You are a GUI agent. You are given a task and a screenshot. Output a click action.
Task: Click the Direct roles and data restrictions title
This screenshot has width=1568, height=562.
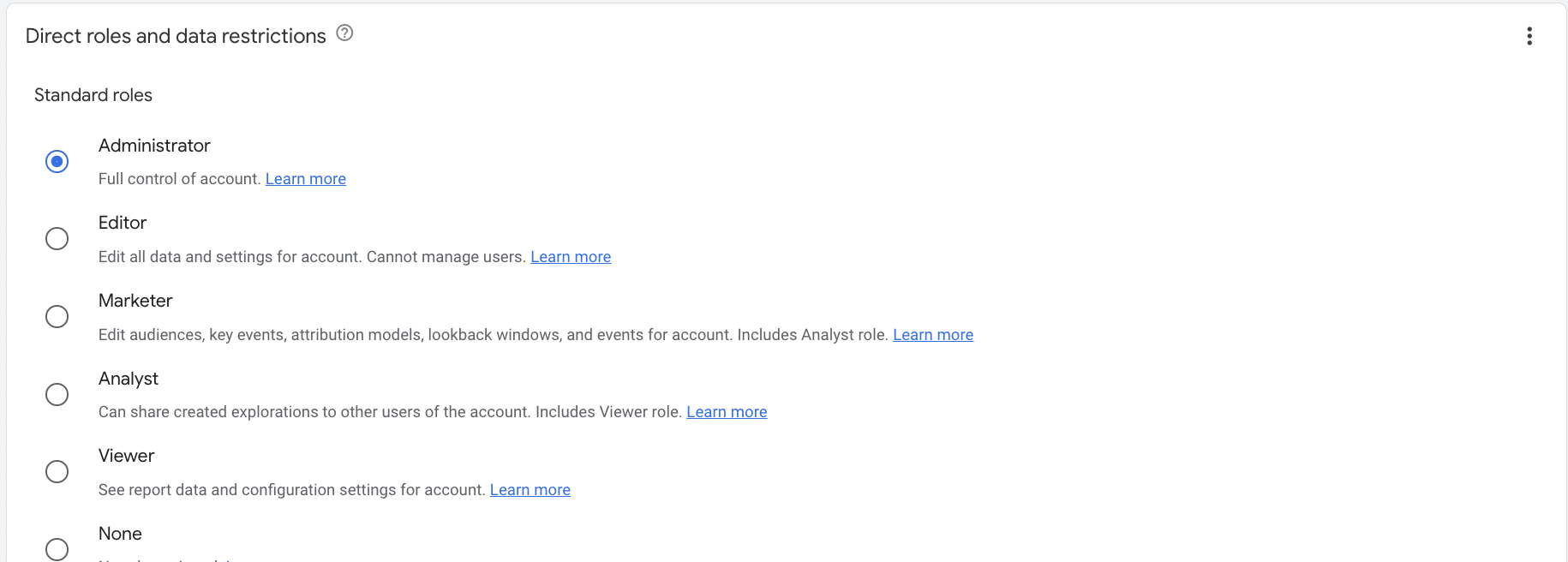tap(175, 35)
